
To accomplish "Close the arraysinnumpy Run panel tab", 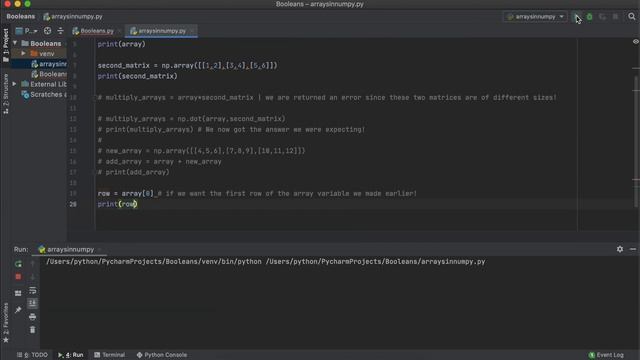I will point(100,249).
